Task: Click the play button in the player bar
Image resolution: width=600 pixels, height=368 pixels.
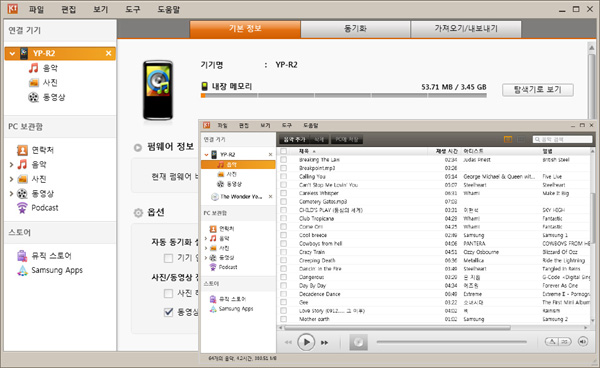Action: [306, 342]
